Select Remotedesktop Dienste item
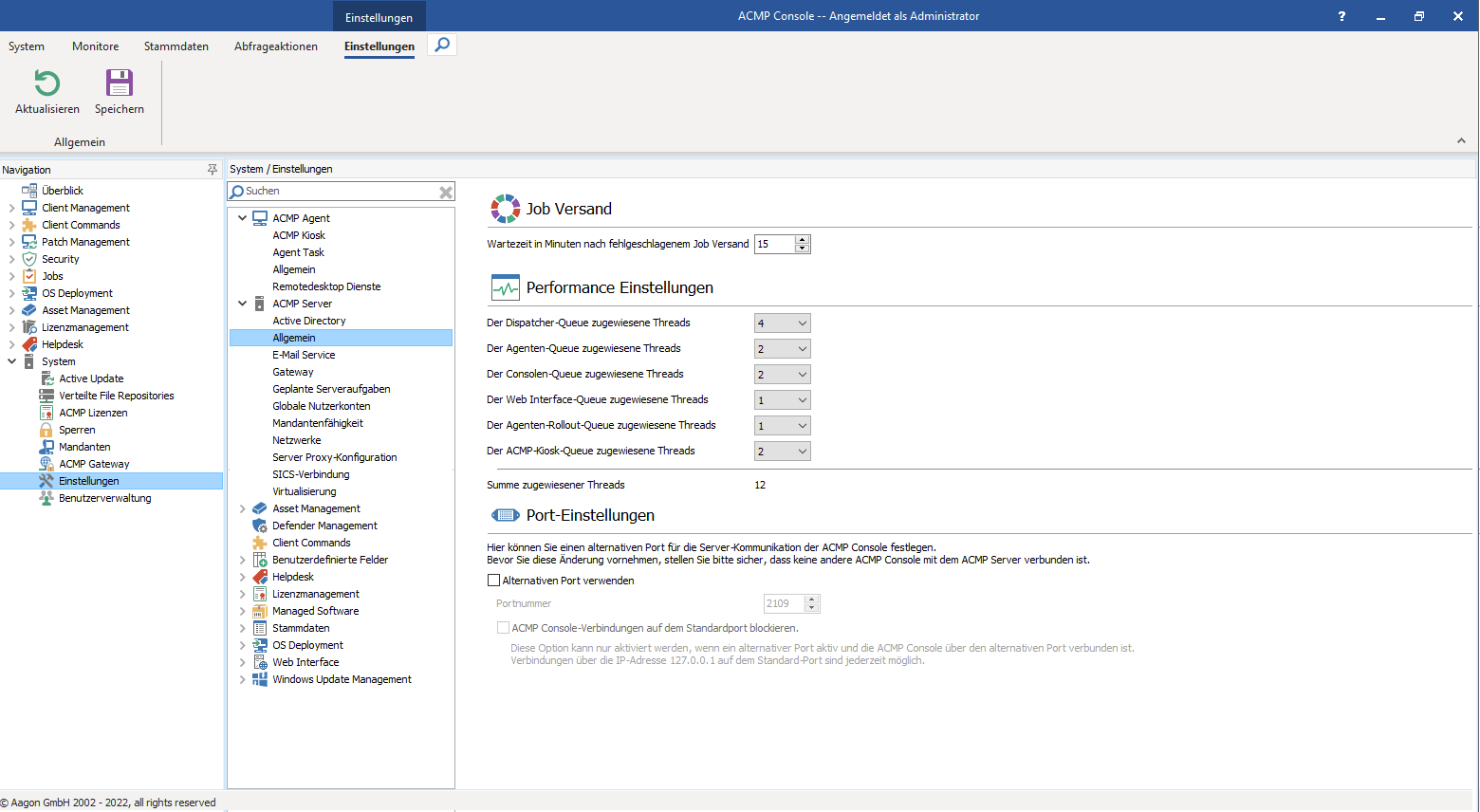 [x=326, y=286]
